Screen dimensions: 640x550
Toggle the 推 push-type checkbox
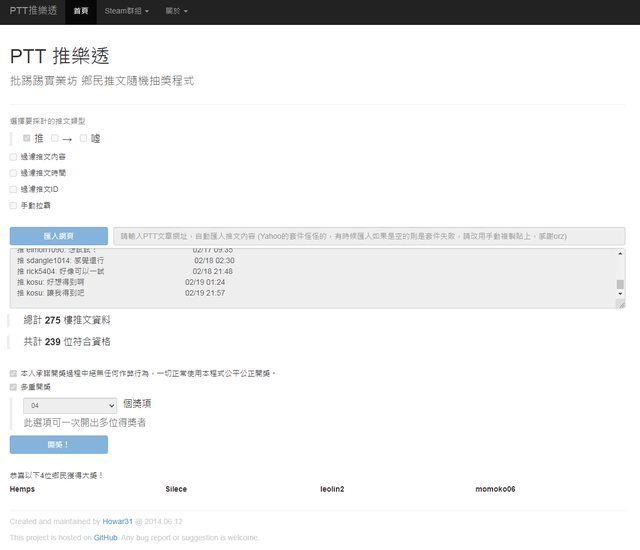tap(27, 138)
